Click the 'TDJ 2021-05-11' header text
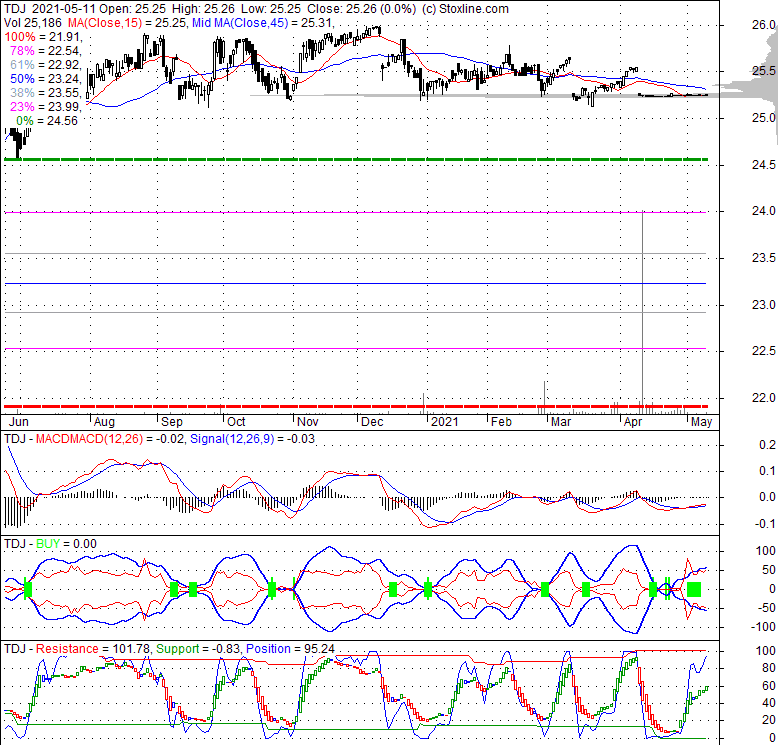Viewport: 780px width, 745px height. click(x=50, y=9)
